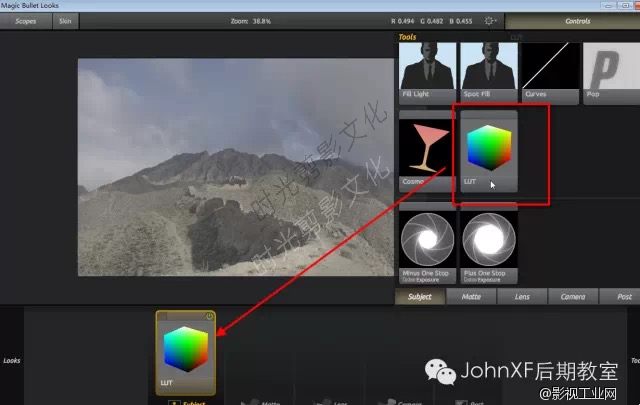
Task: Open the Controls panel
Action: (572, 21)
